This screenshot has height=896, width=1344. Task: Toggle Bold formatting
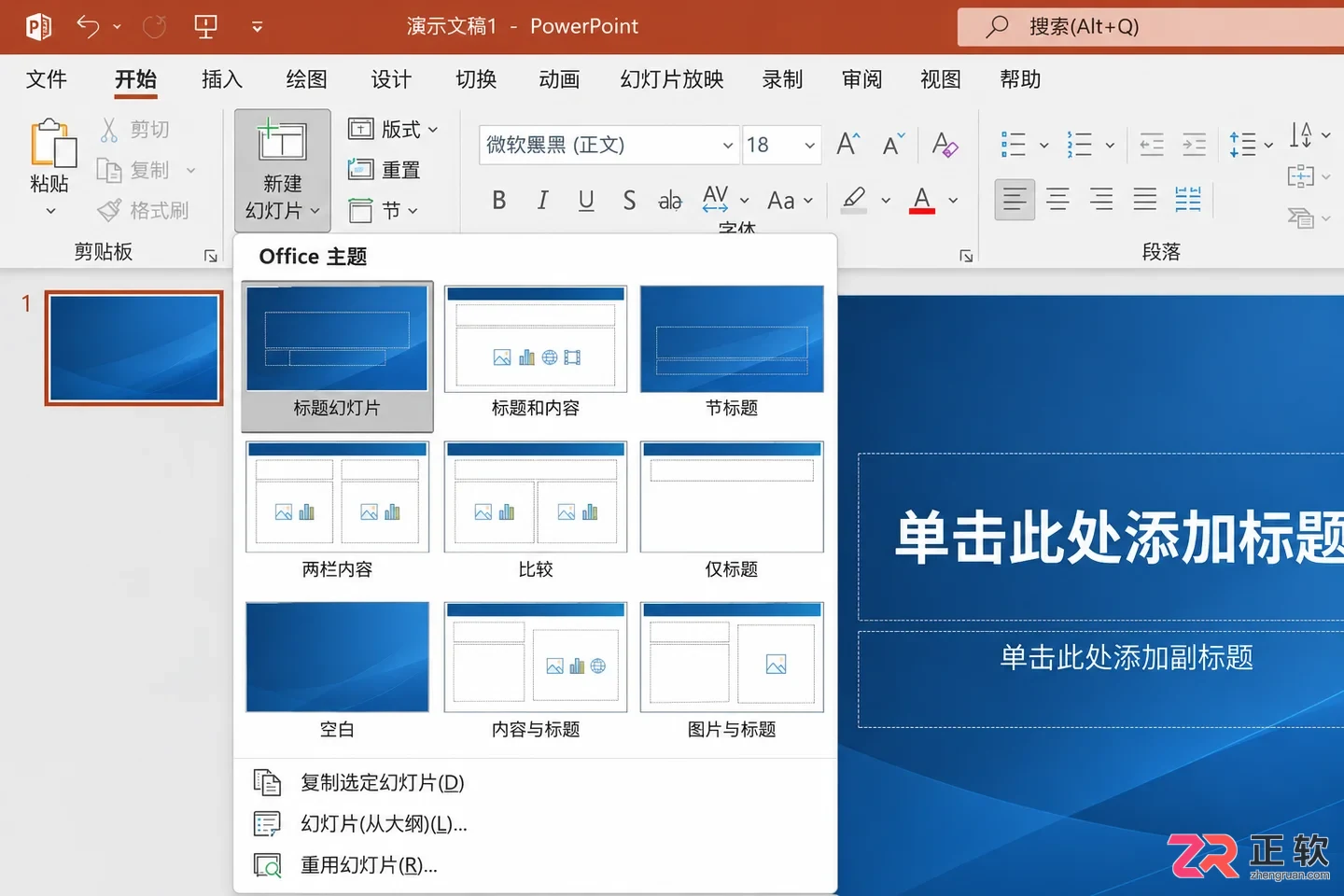click(499, 200)
